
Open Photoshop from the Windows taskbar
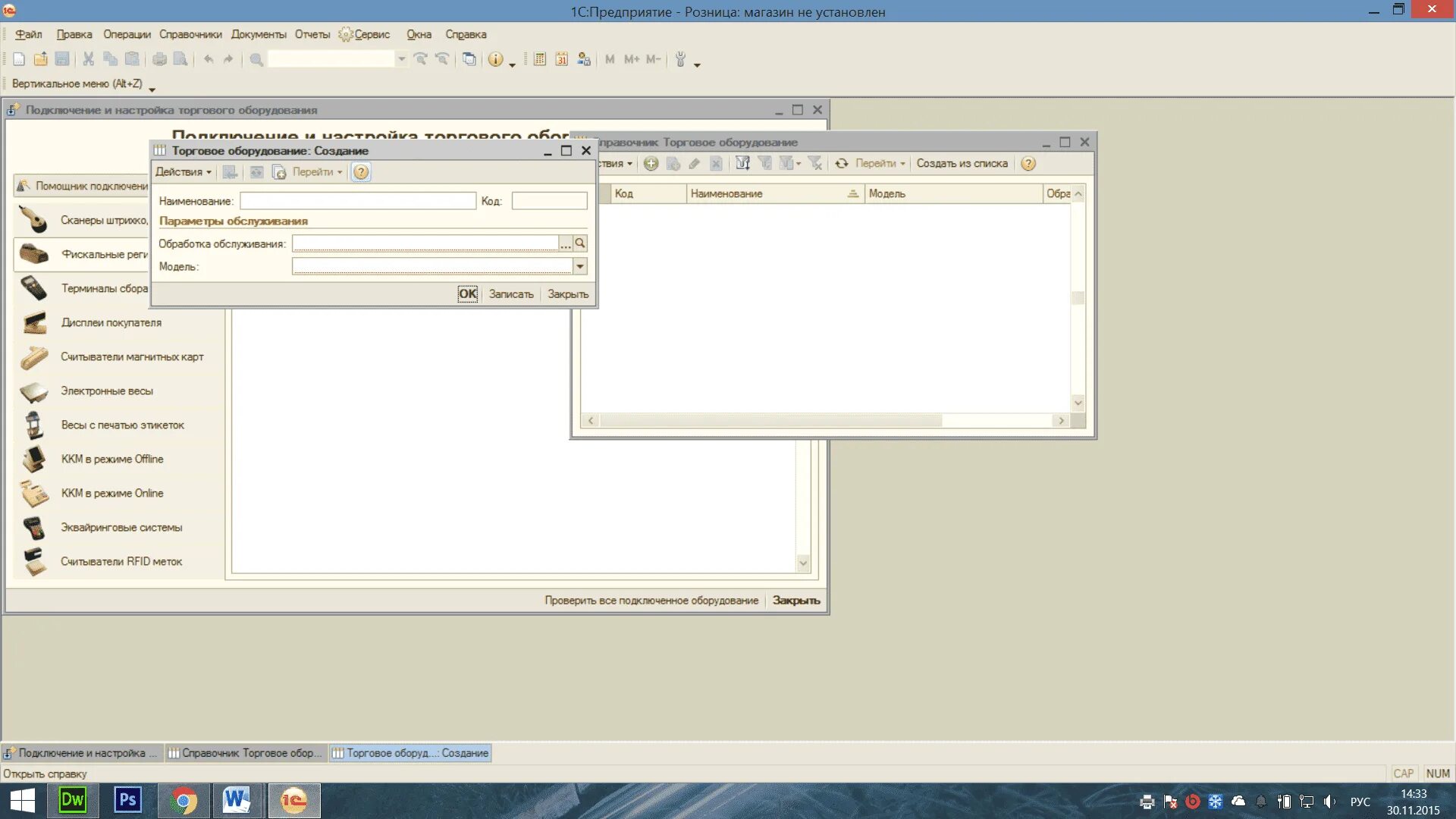pos(127,801)
